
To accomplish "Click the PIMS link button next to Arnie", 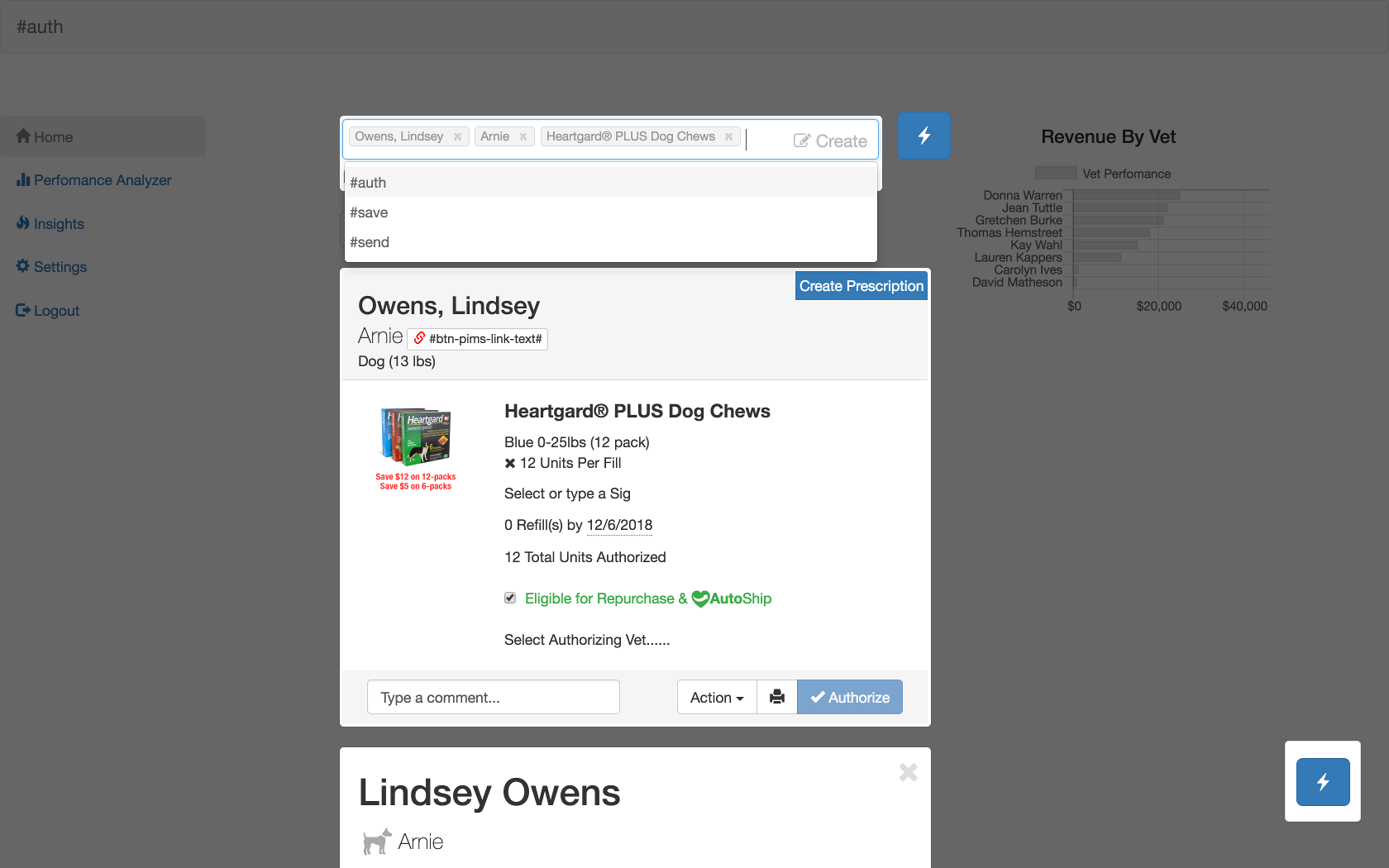I will click(x=477, y=339).
